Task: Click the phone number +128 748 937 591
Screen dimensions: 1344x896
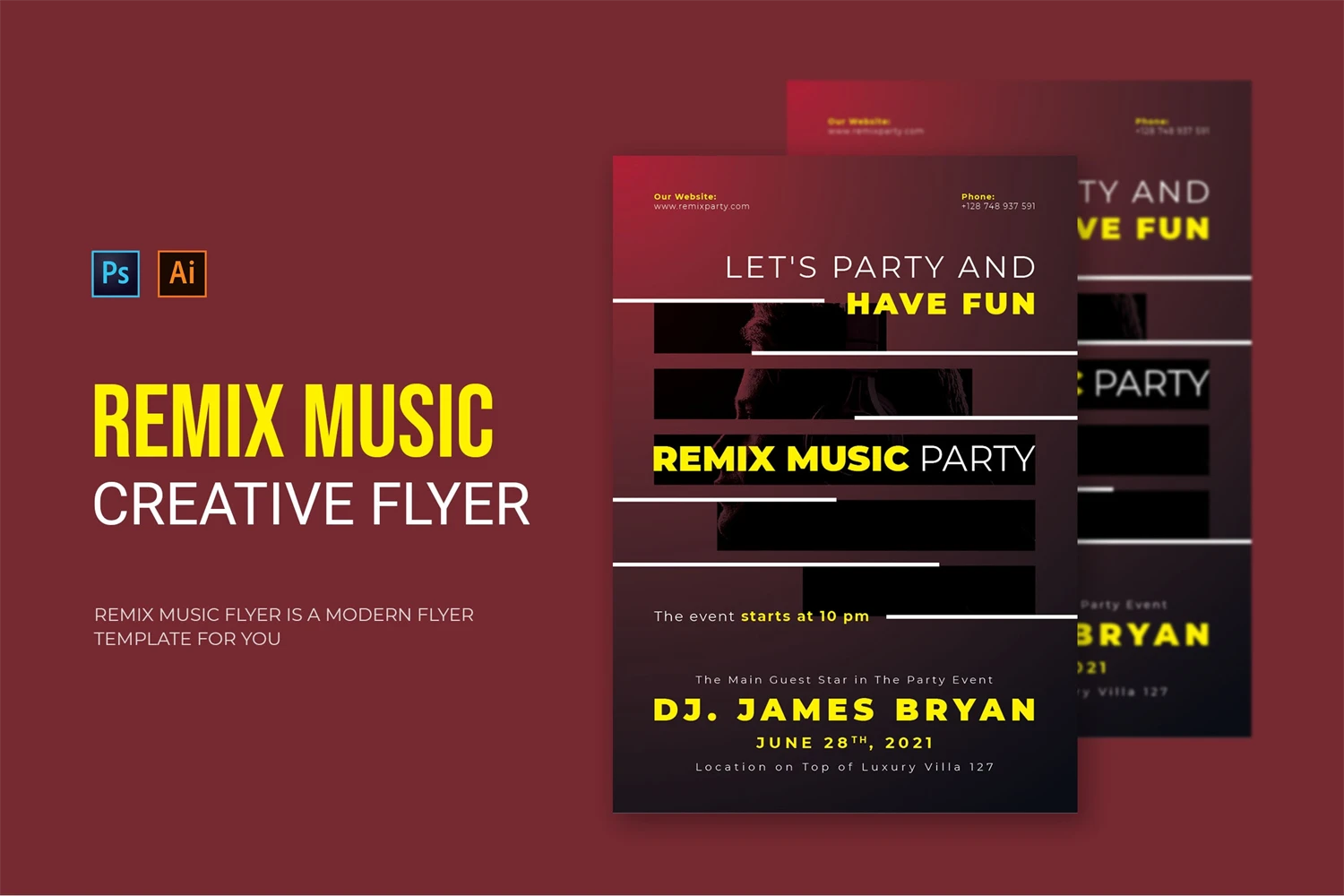Action: (x=998, y=207)
